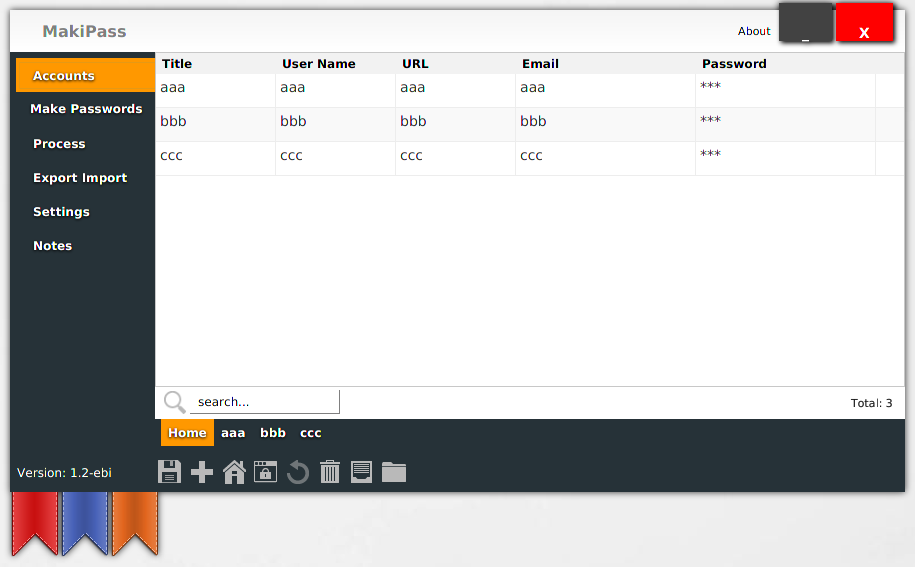Click the bbb User Name cell

tap(336, 124)
